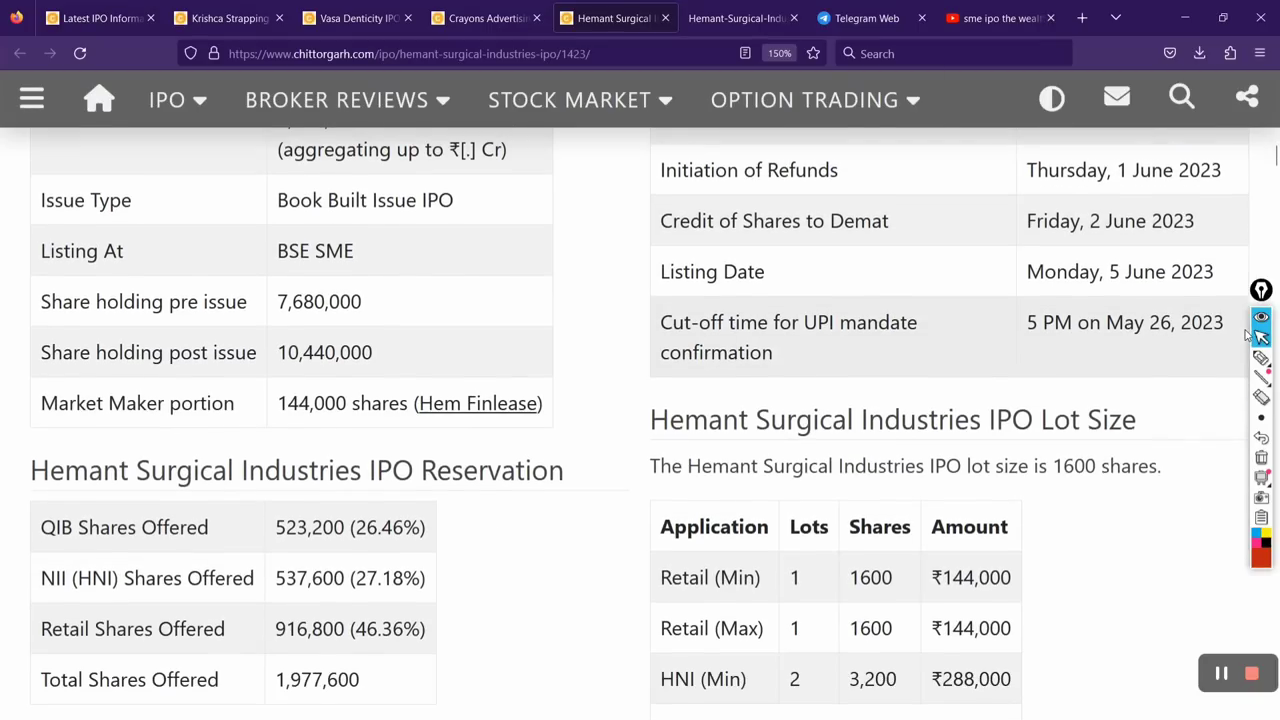This screenshot has width=1280, height=720.
Task: Open Hem Finlease market maker link
Action: point(478,403)
